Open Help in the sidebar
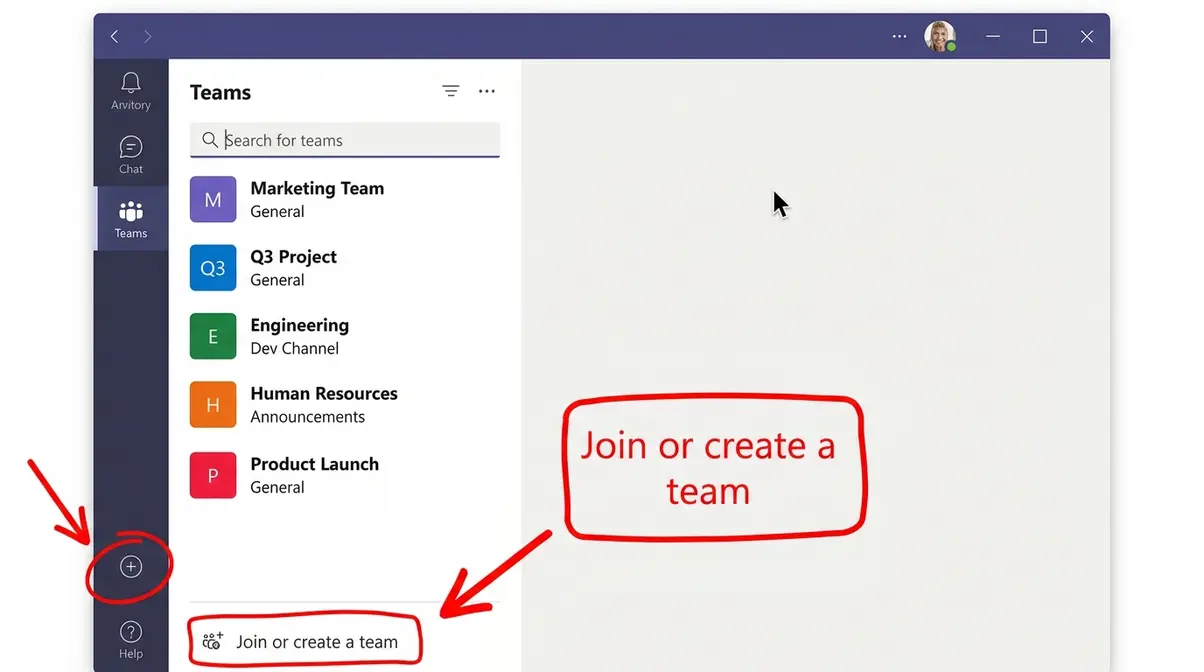The width and height of the screenshot is (1204, 672). (x=131, y=640)
